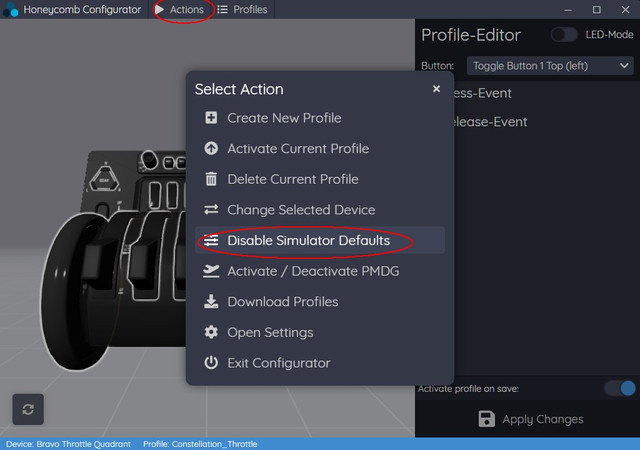Click the floppy disk save icon
Viewport: 640px width, 450px height.
point(486,419)
